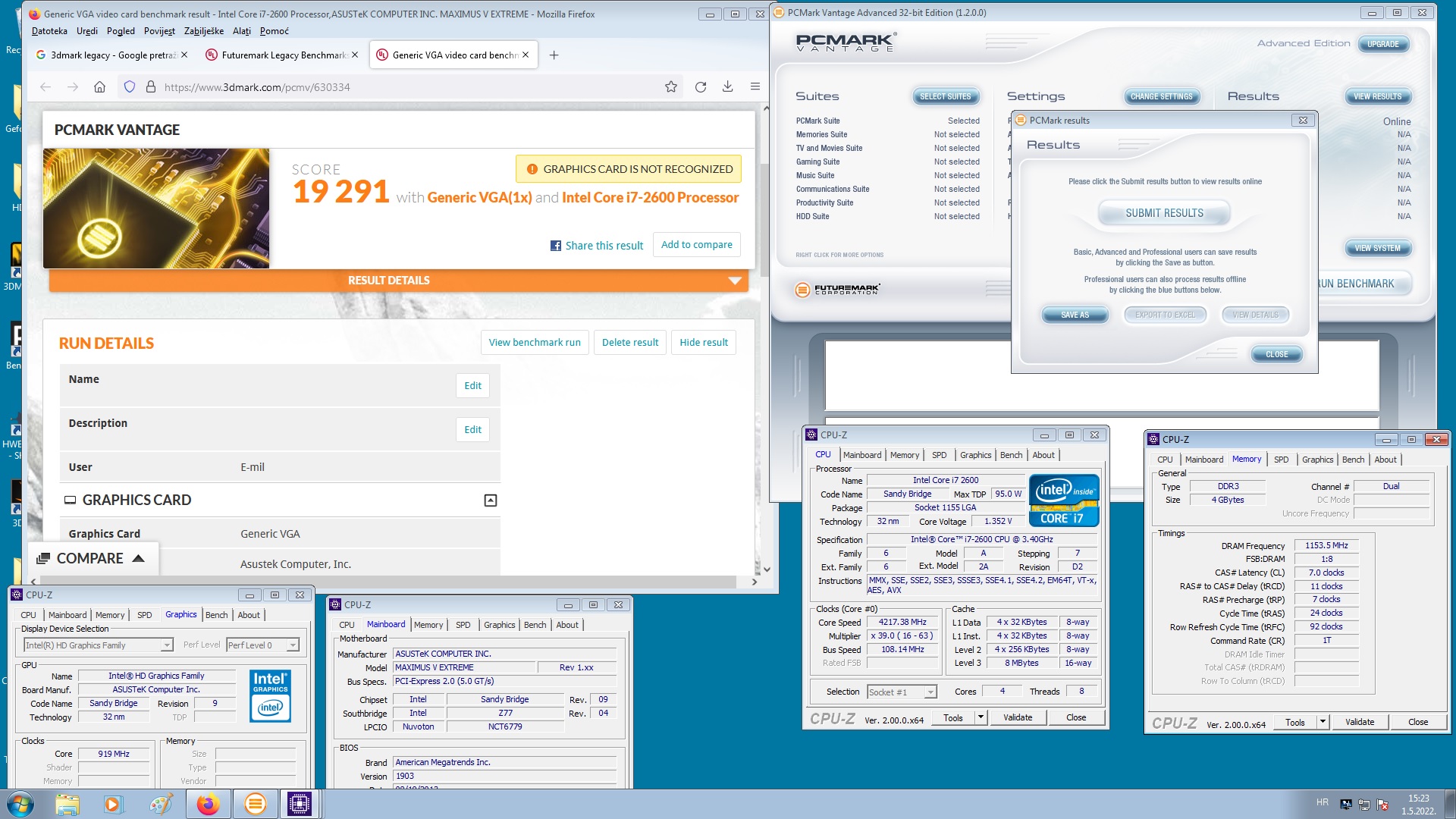The image size is (1456, 819).
Task: Click the PCMark Vantage result thumbnail image
Action: 156,209
